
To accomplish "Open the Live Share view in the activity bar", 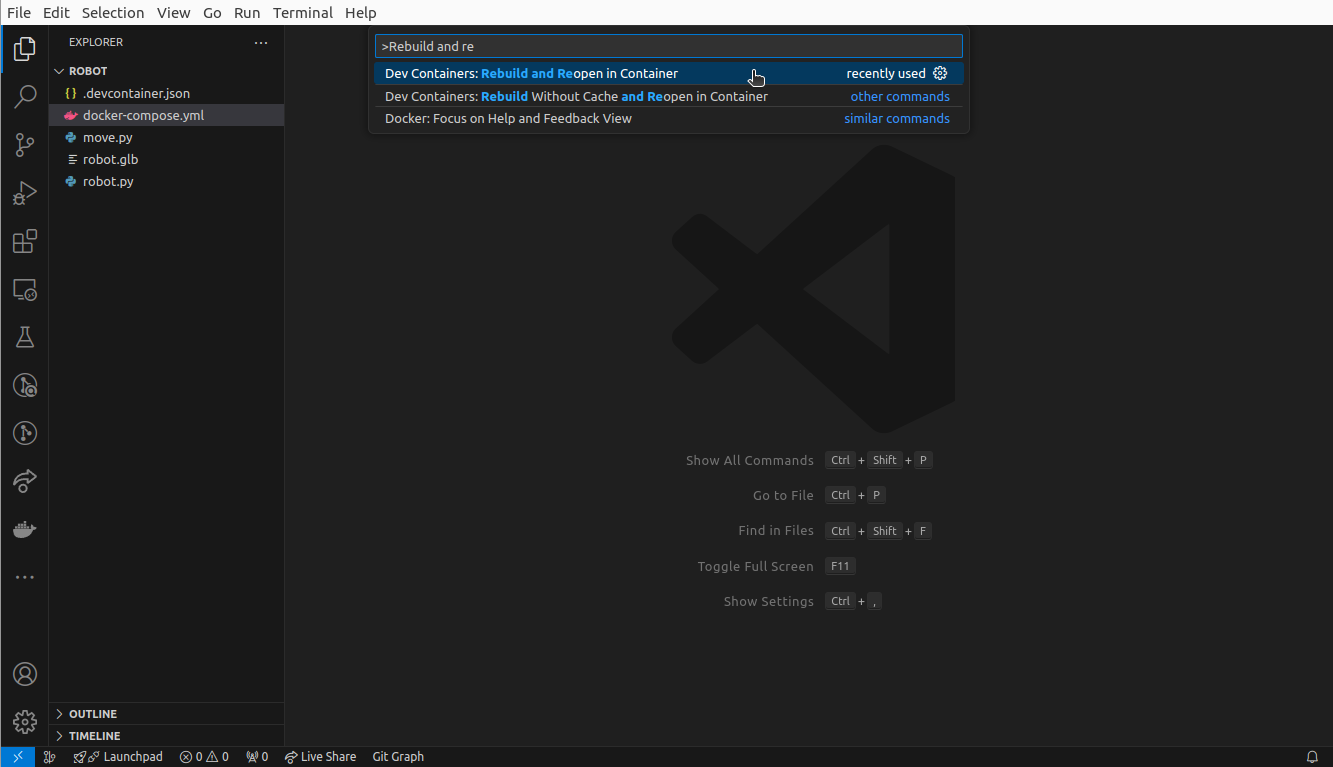I will (x=25, y=481).
